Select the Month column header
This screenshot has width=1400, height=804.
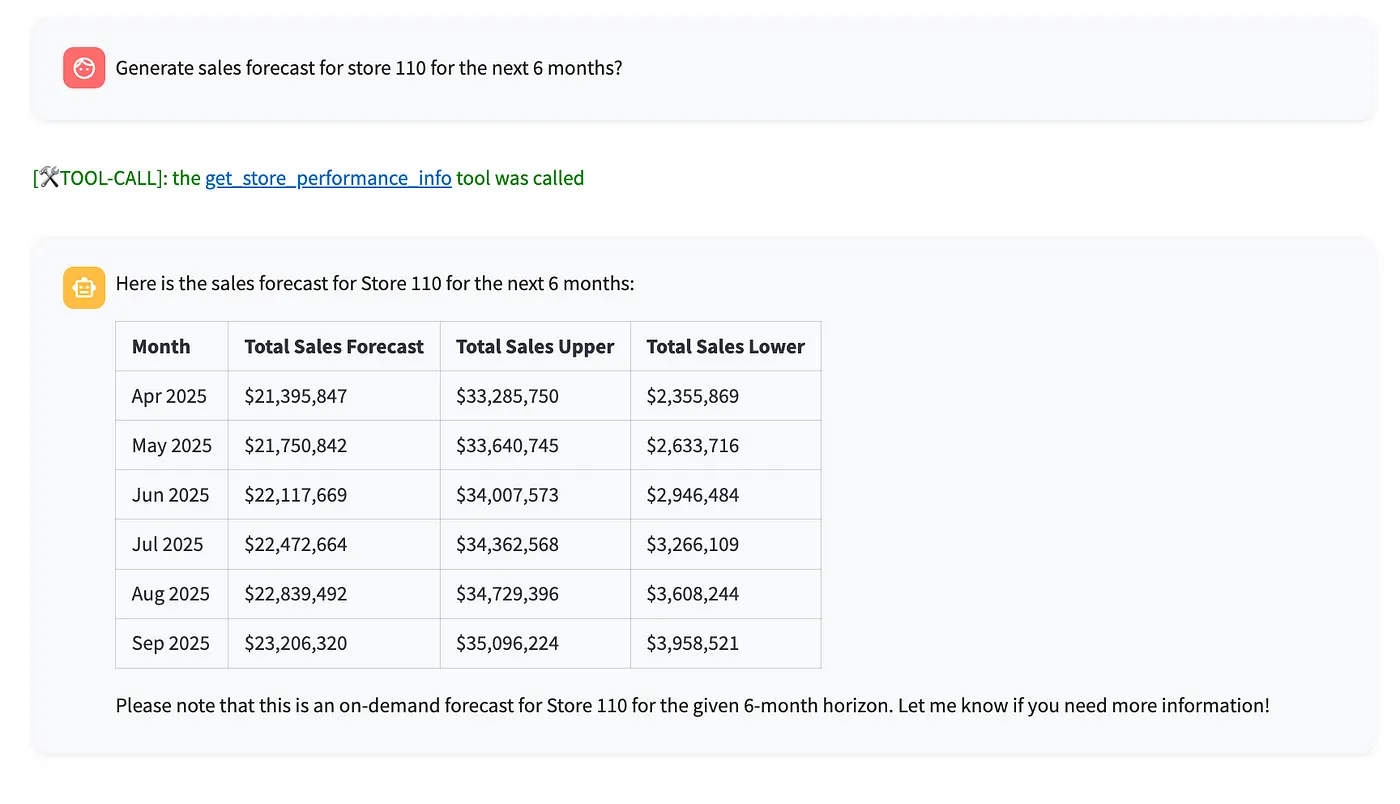point(161,346)
